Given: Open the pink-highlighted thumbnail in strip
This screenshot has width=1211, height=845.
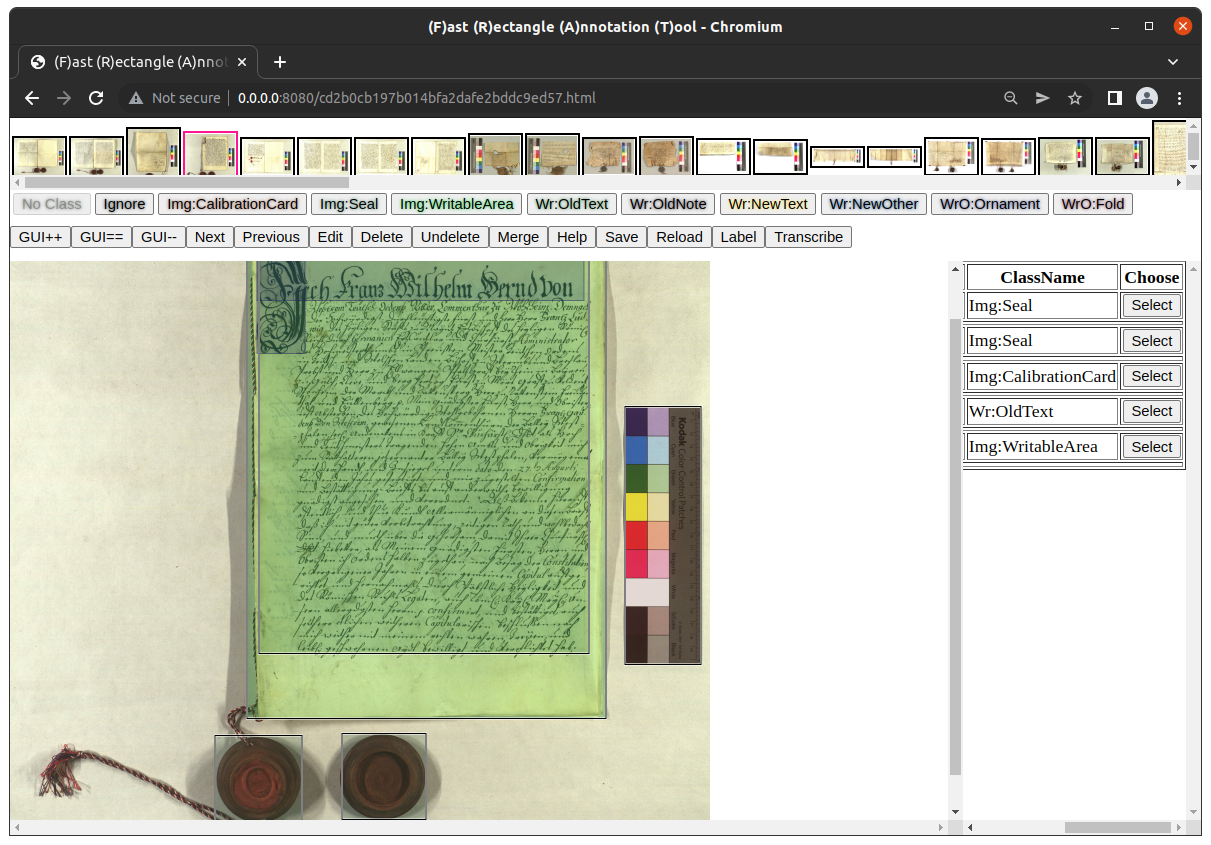Looking at the screenshot, I should 210,154.
